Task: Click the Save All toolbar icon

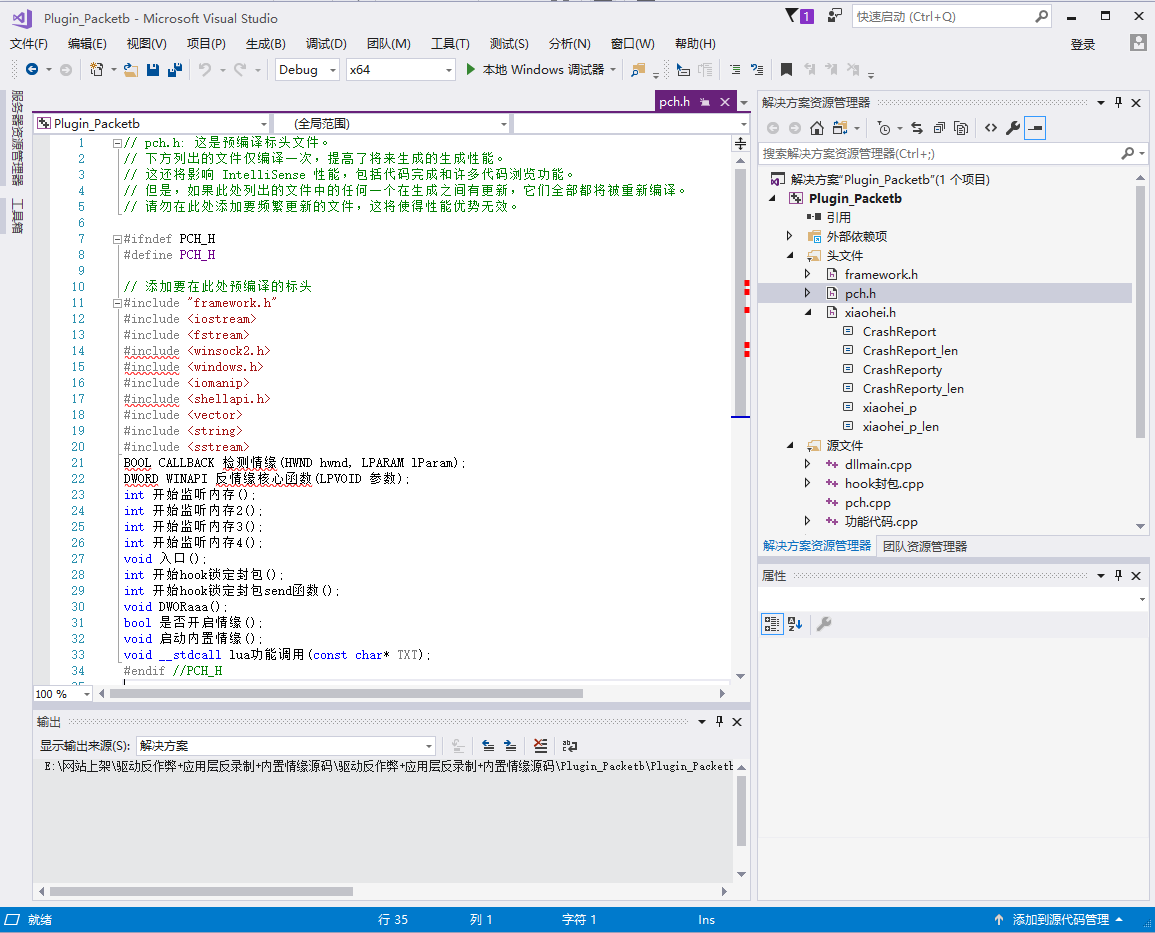Action: (x=175, y=70)
